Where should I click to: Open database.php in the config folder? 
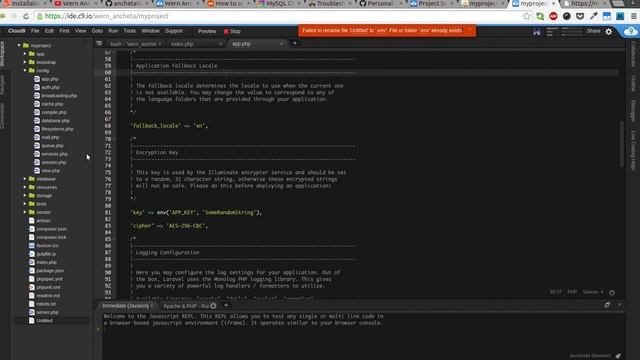(x=55, y=120)
